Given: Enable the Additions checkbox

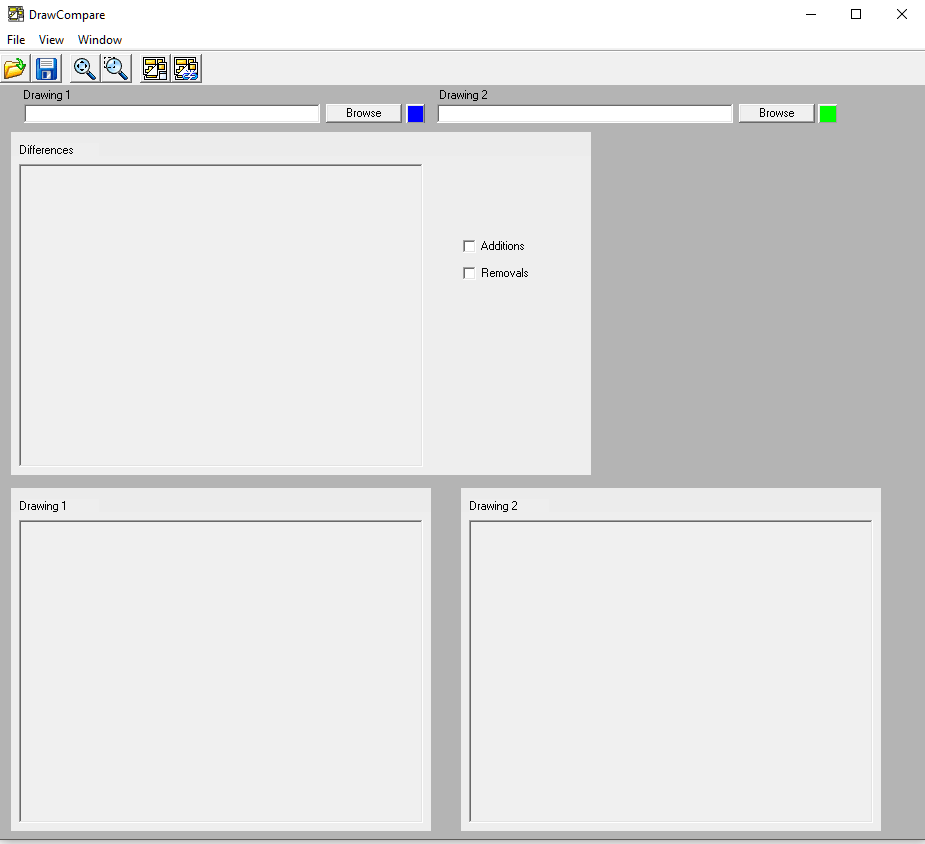Looking at the screenshot, I should [469, 246].
